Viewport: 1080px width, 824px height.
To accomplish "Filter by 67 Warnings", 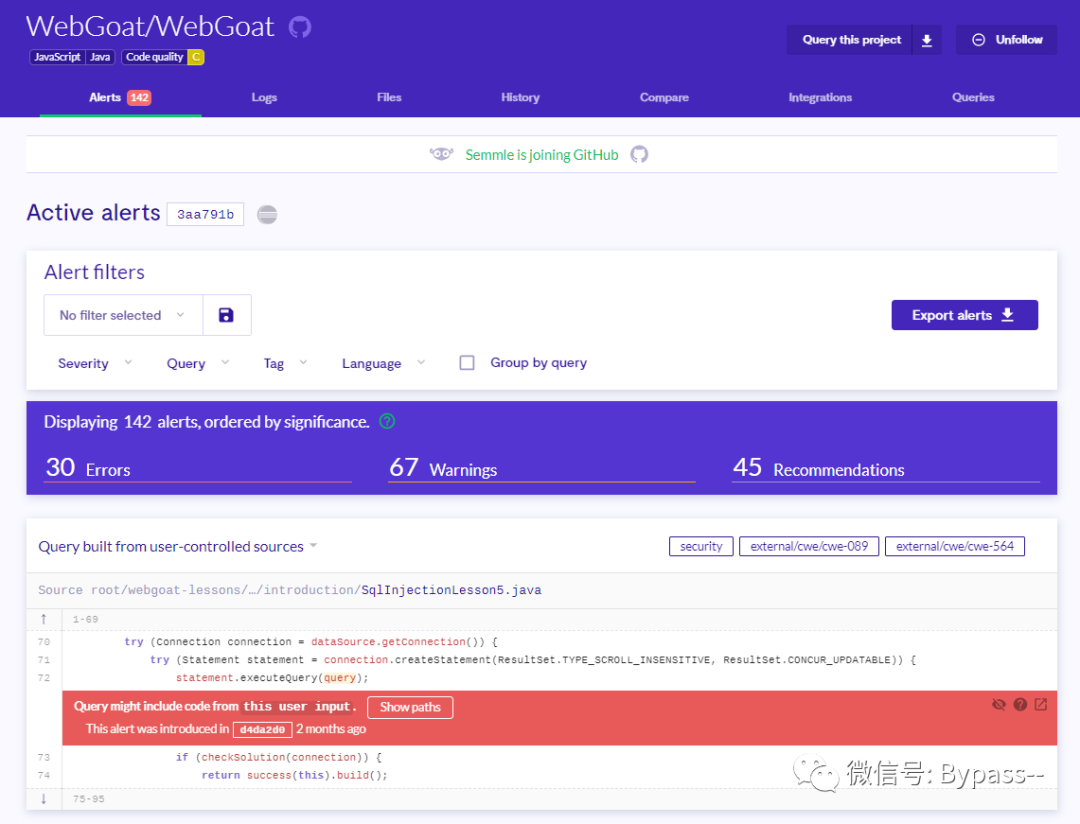I will [x=541, y=467].
